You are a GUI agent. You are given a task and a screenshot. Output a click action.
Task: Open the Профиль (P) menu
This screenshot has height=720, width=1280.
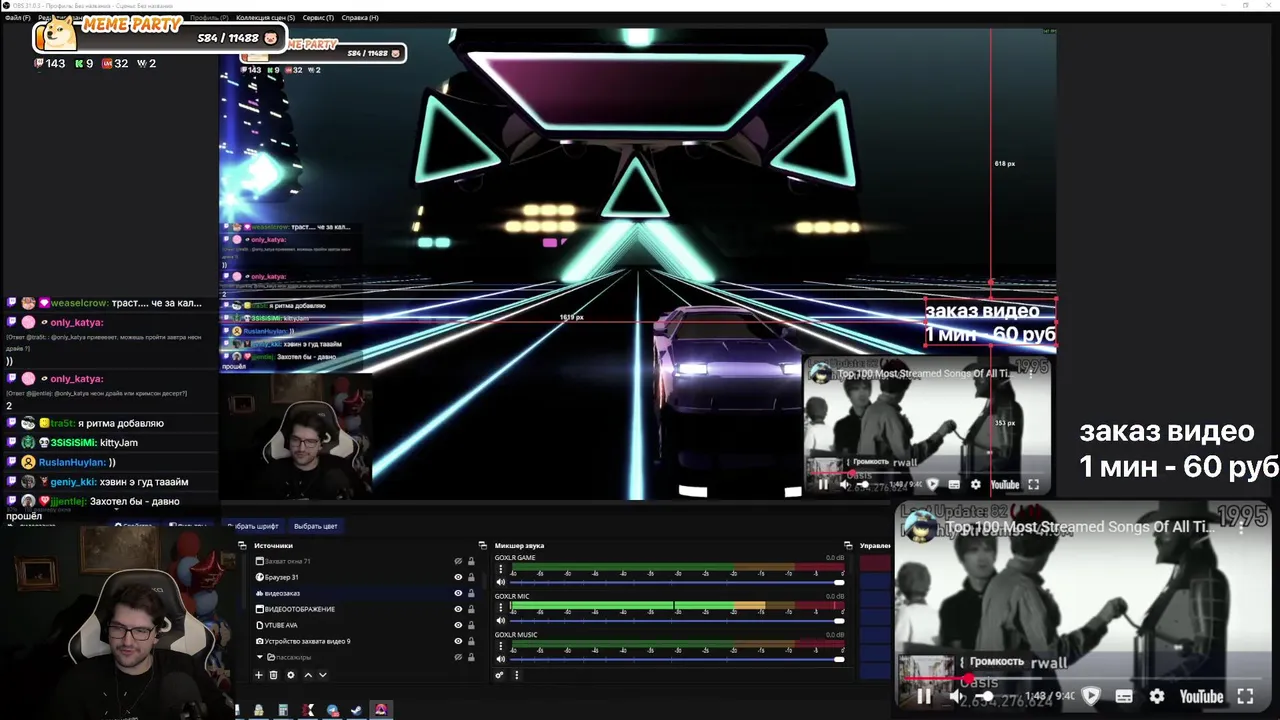coord(208,18)
